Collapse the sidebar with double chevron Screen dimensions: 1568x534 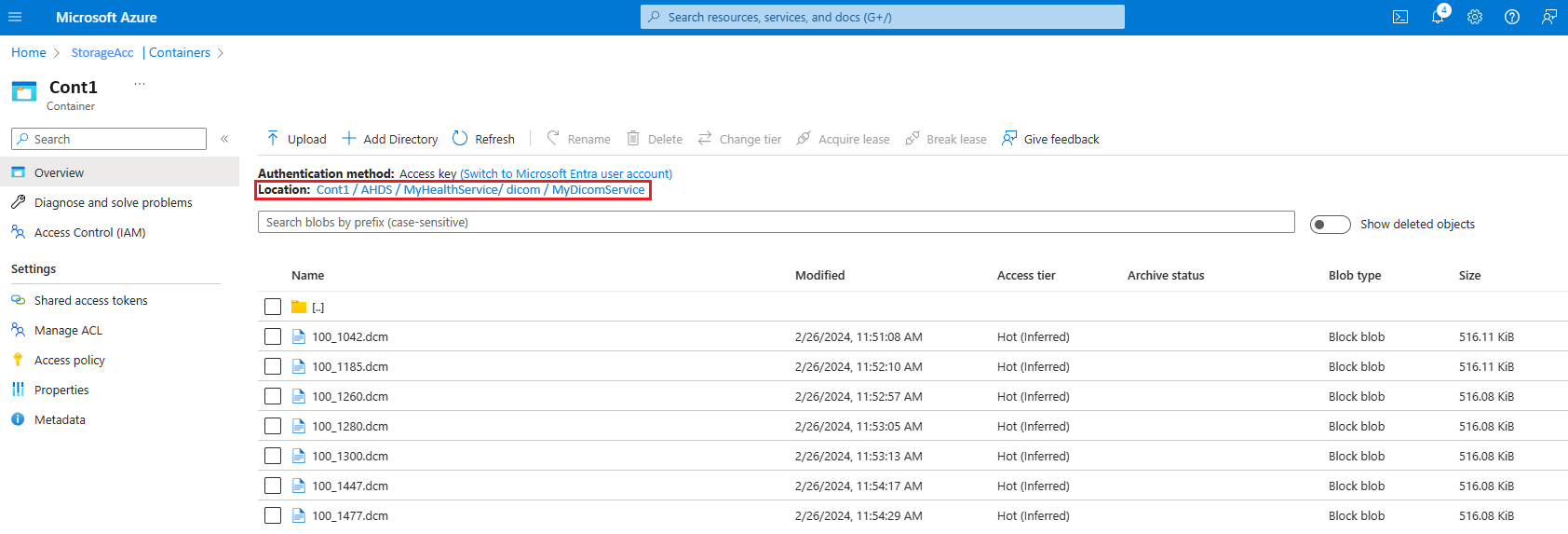click(224, 139)
